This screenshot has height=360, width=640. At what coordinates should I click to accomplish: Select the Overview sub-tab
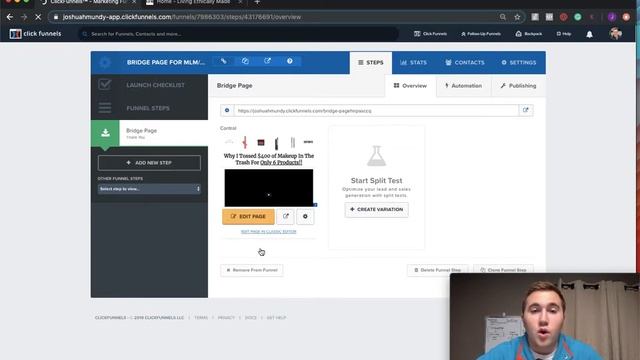(x=410, y=86)
